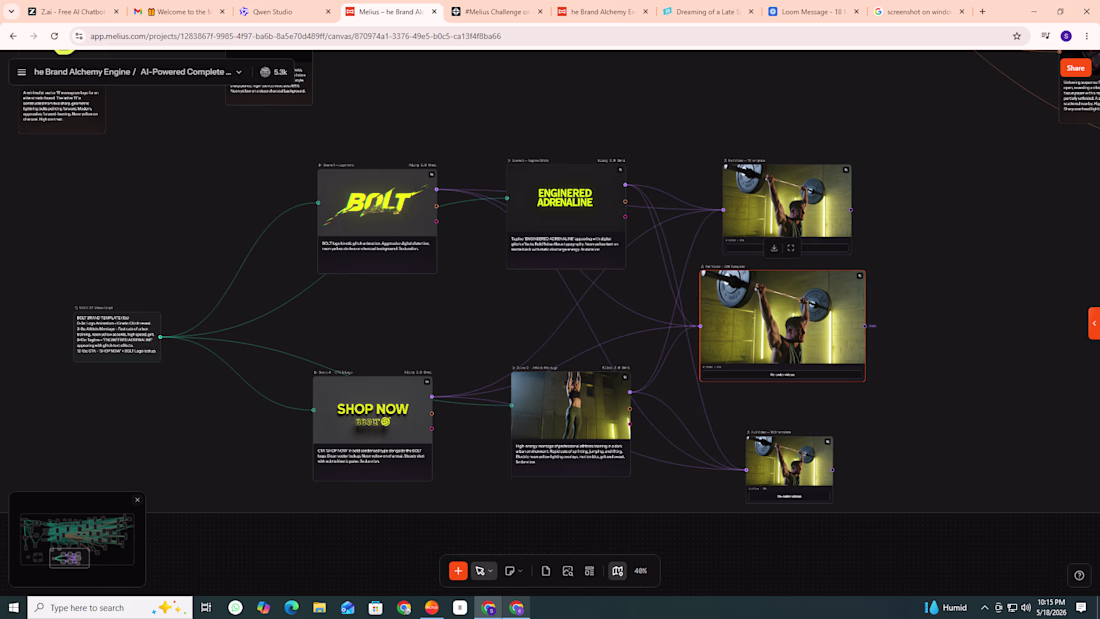Open a new browser tab

(x=982, y=11)
